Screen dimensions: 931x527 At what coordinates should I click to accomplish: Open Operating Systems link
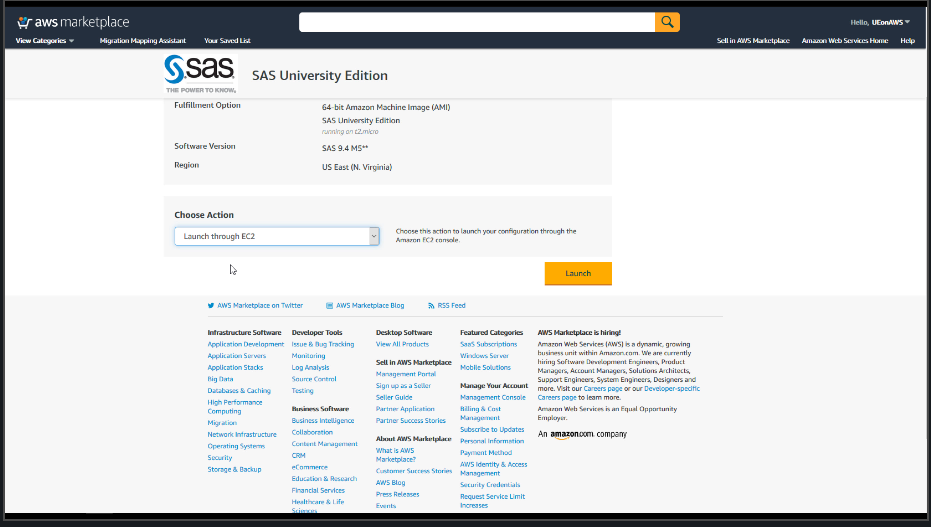point(236,446)
